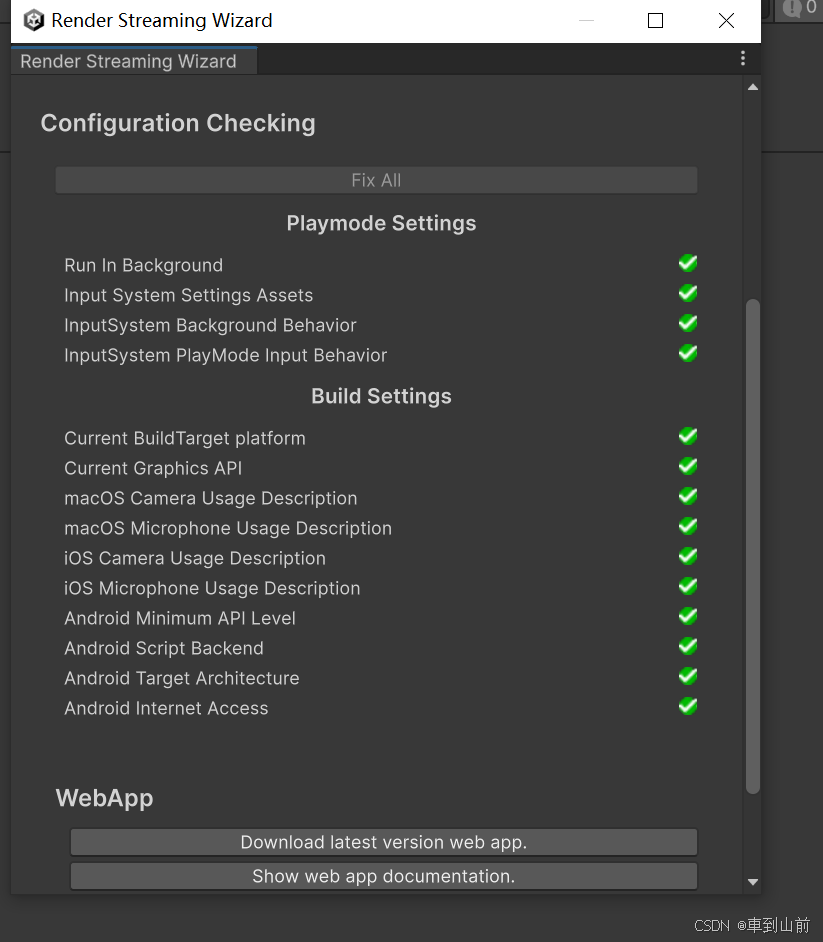The width and height of the screenshot is (823, 942).
Task: Select Android Minimum API Level label
Action: (180, 619)
